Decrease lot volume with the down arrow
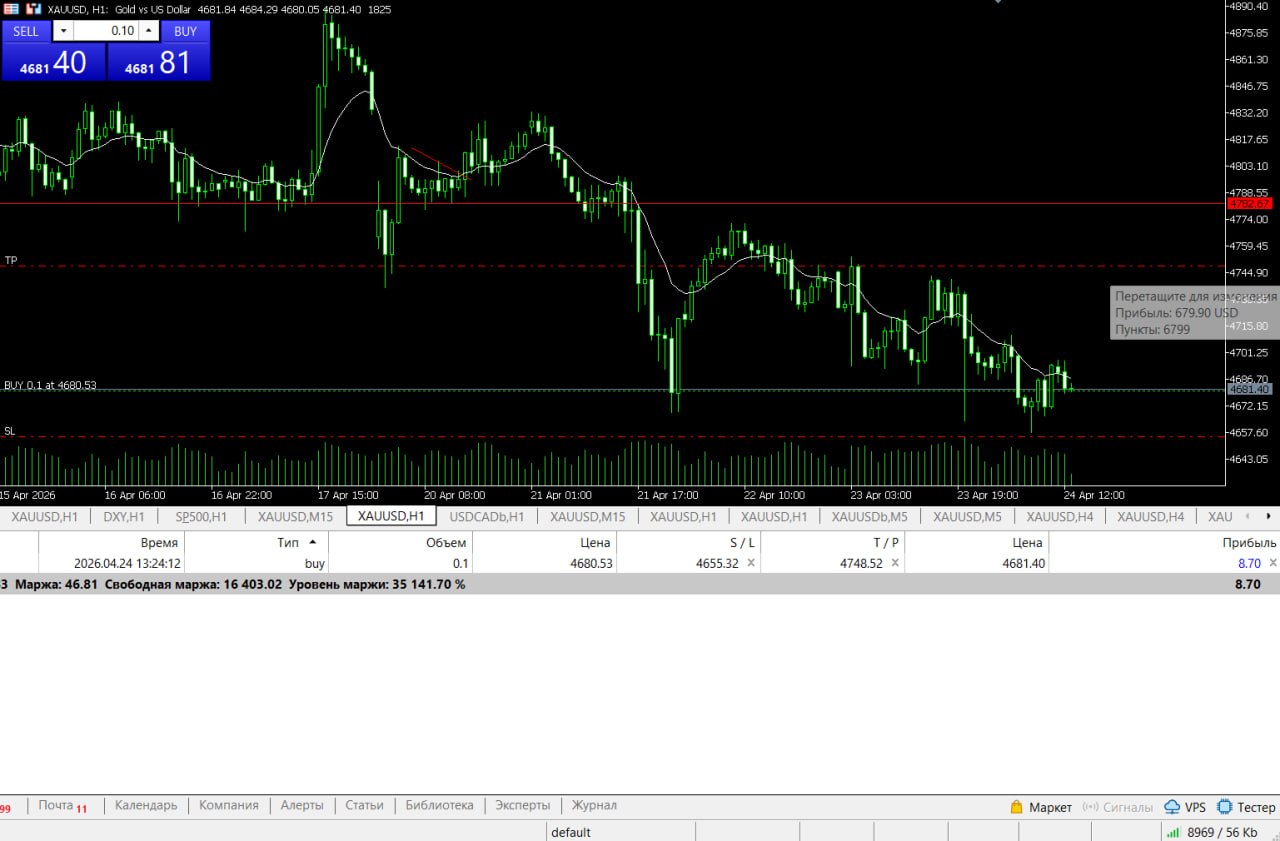Screen dimensions: 1280x841 tap(62, 31)
